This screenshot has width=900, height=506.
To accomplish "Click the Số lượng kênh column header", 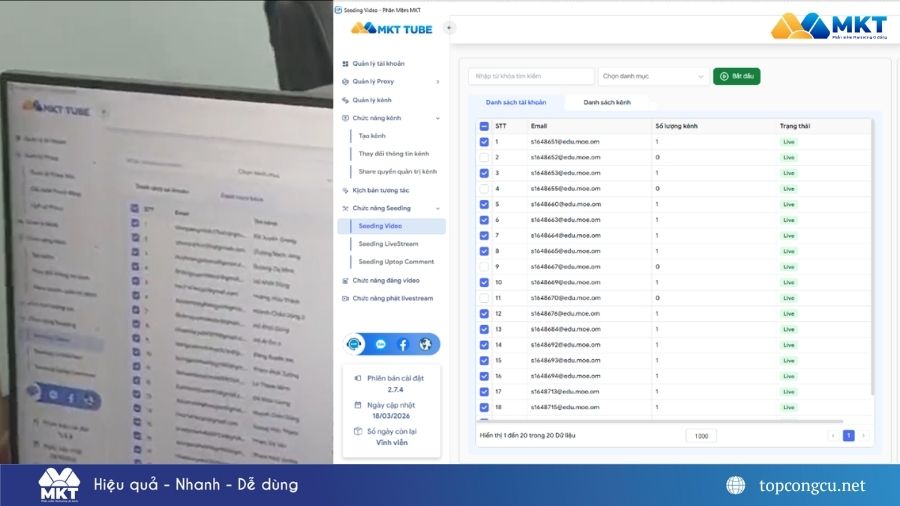I will 676,126.
